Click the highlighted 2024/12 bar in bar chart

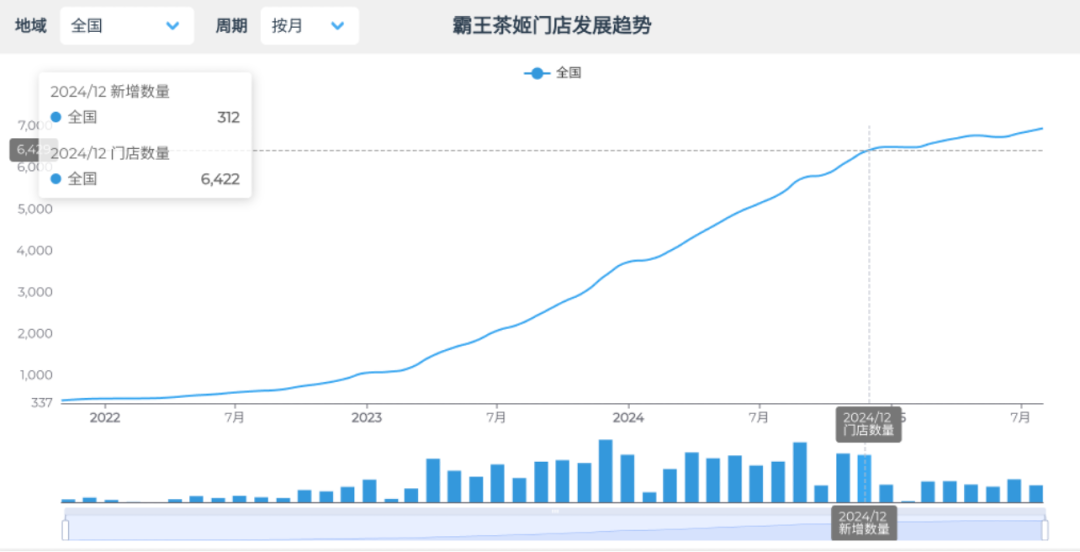[864, 478]
